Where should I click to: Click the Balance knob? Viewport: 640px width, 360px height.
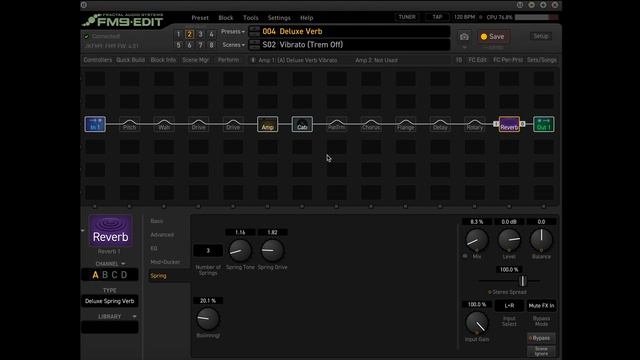(x=541, y=240)
